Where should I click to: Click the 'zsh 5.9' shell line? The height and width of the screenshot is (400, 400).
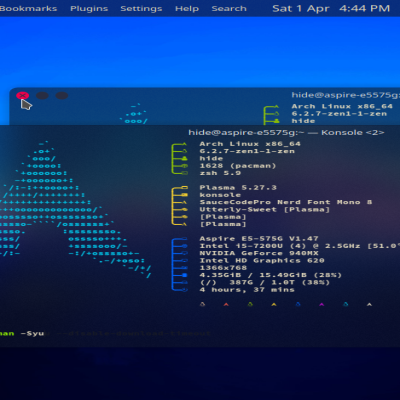click(220, 173)
